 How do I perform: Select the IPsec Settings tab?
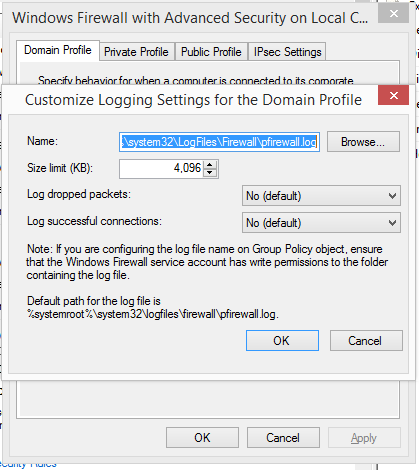(287, 52)
